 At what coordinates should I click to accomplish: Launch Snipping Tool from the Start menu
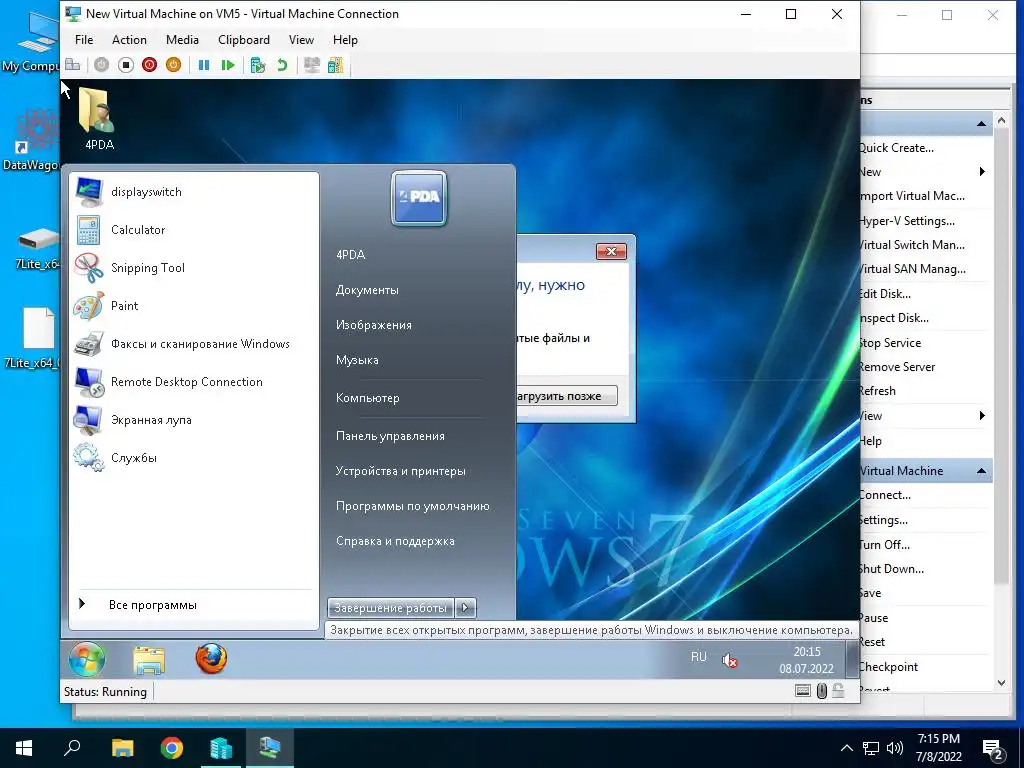pyautogui.click(x=195, y=268)
